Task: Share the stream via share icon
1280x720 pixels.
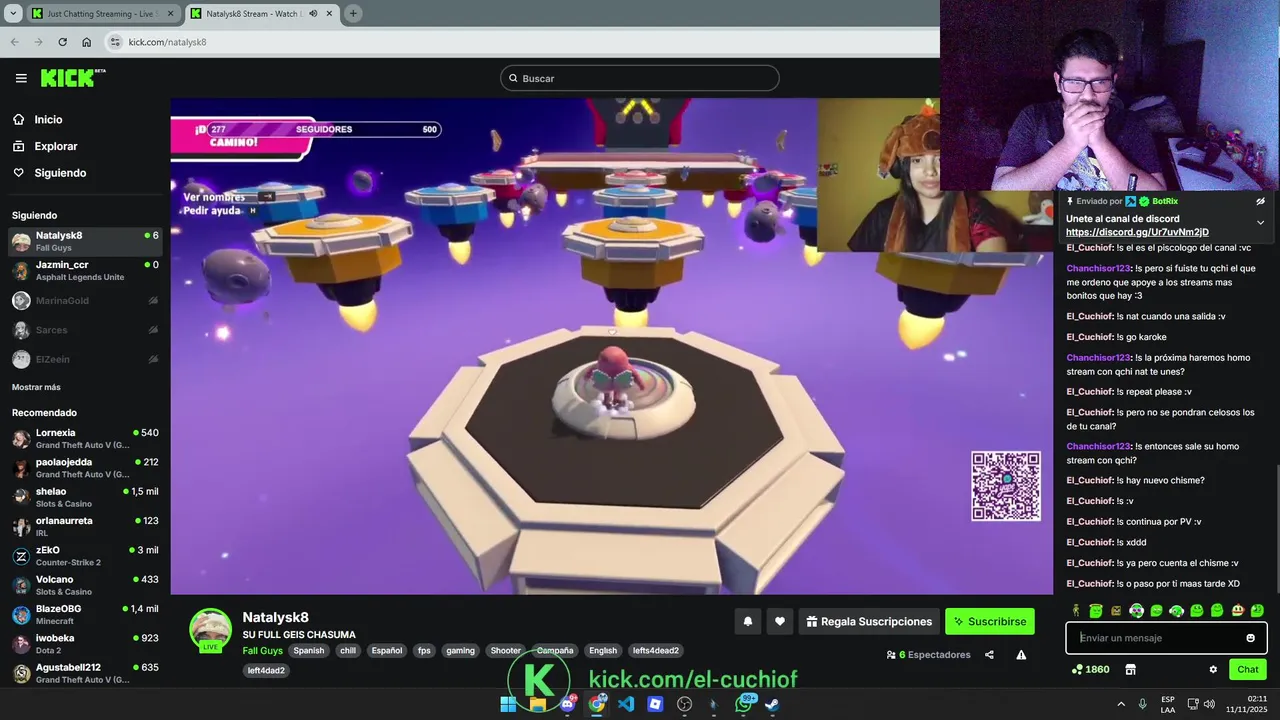Action: 989,655
